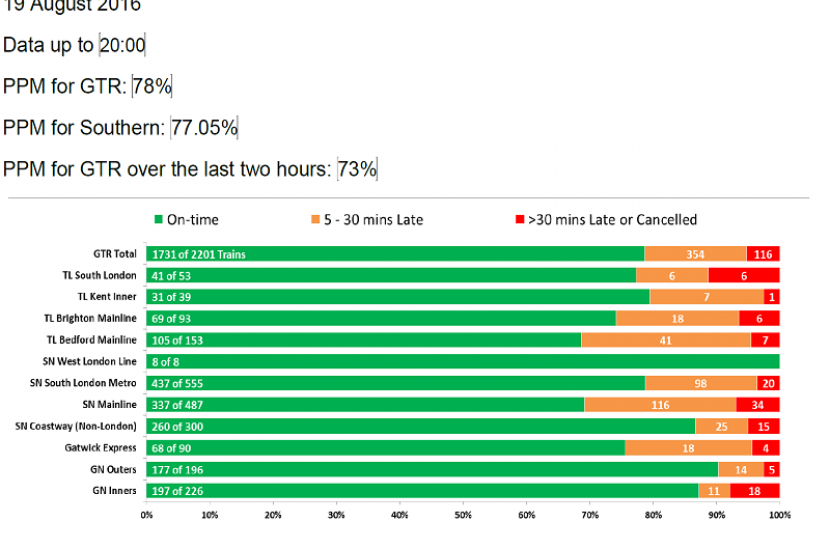The image size is (830, 540).
Task: Click the green On-time legend swatch
Action: click(158, 220)
